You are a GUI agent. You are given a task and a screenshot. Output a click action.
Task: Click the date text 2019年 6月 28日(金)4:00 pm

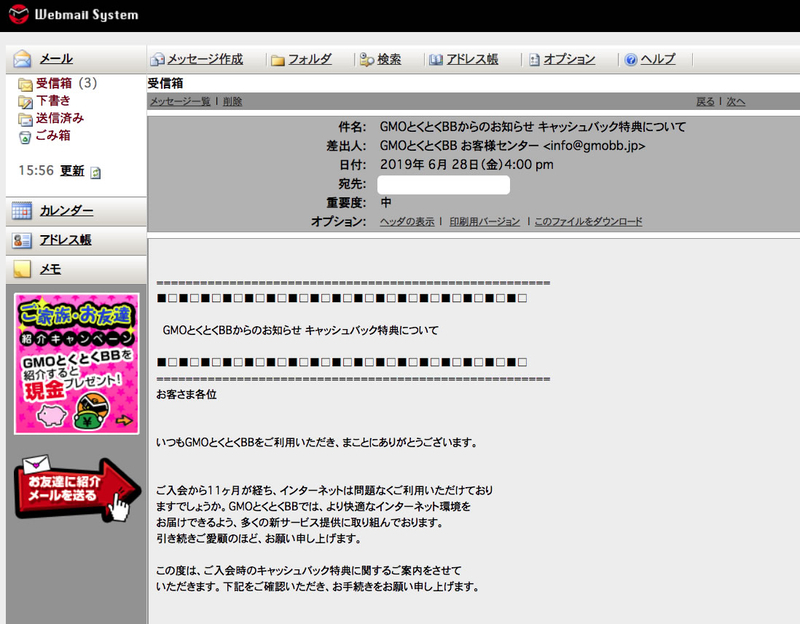[x=467, y=165]
